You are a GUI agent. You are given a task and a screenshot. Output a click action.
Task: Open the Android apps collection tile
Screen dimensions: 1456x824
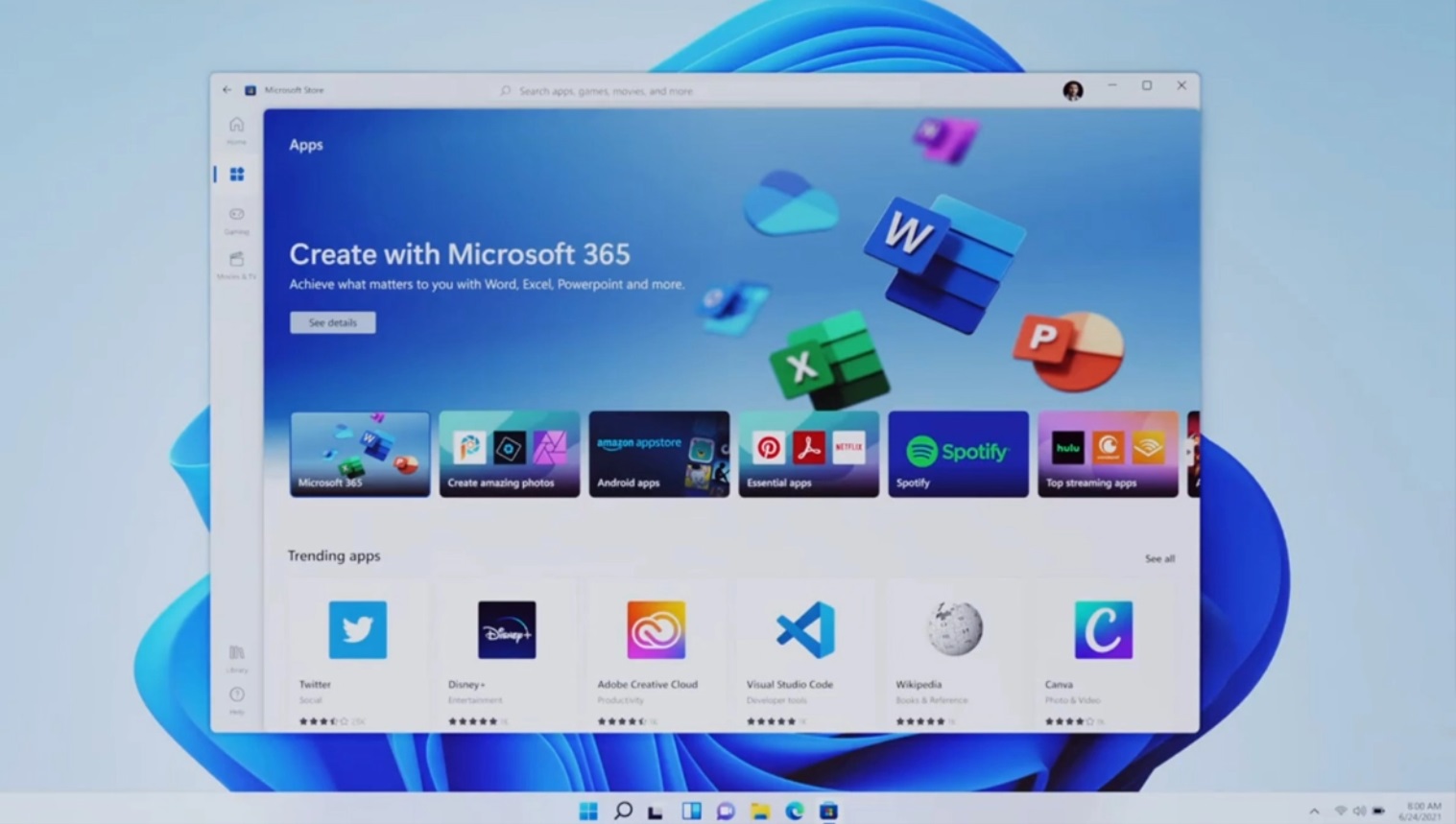point(658,454)
